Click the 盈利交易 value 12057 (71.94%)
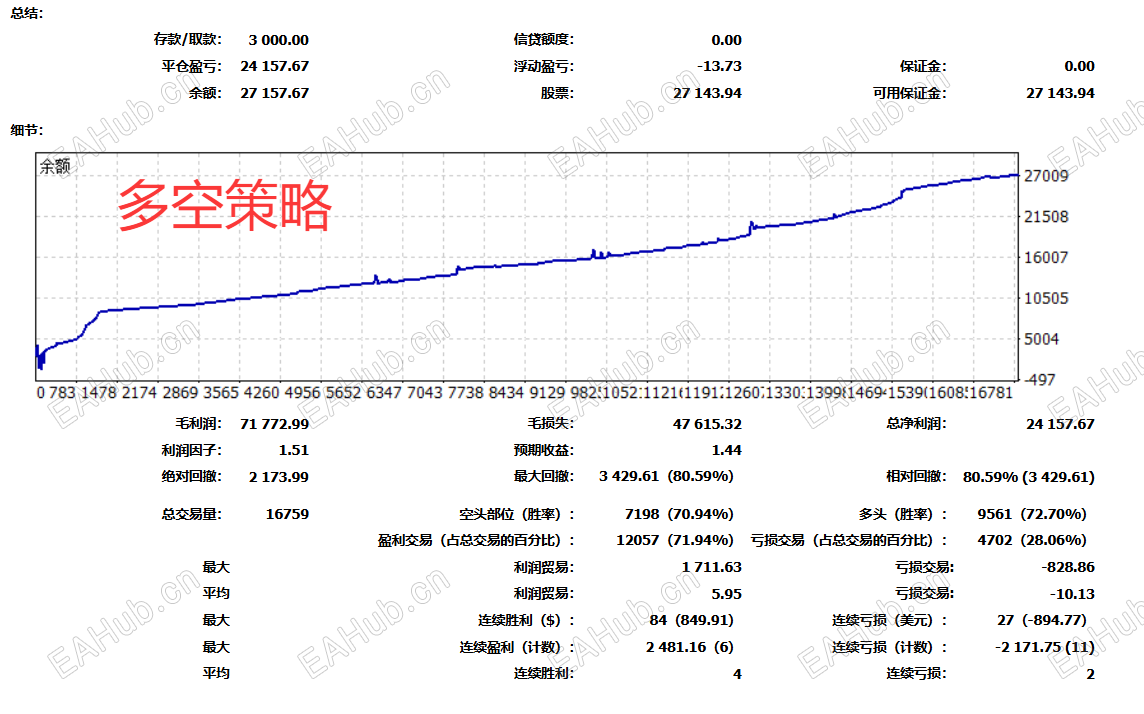Viewport: 1144px width, 714px height. 675,540
